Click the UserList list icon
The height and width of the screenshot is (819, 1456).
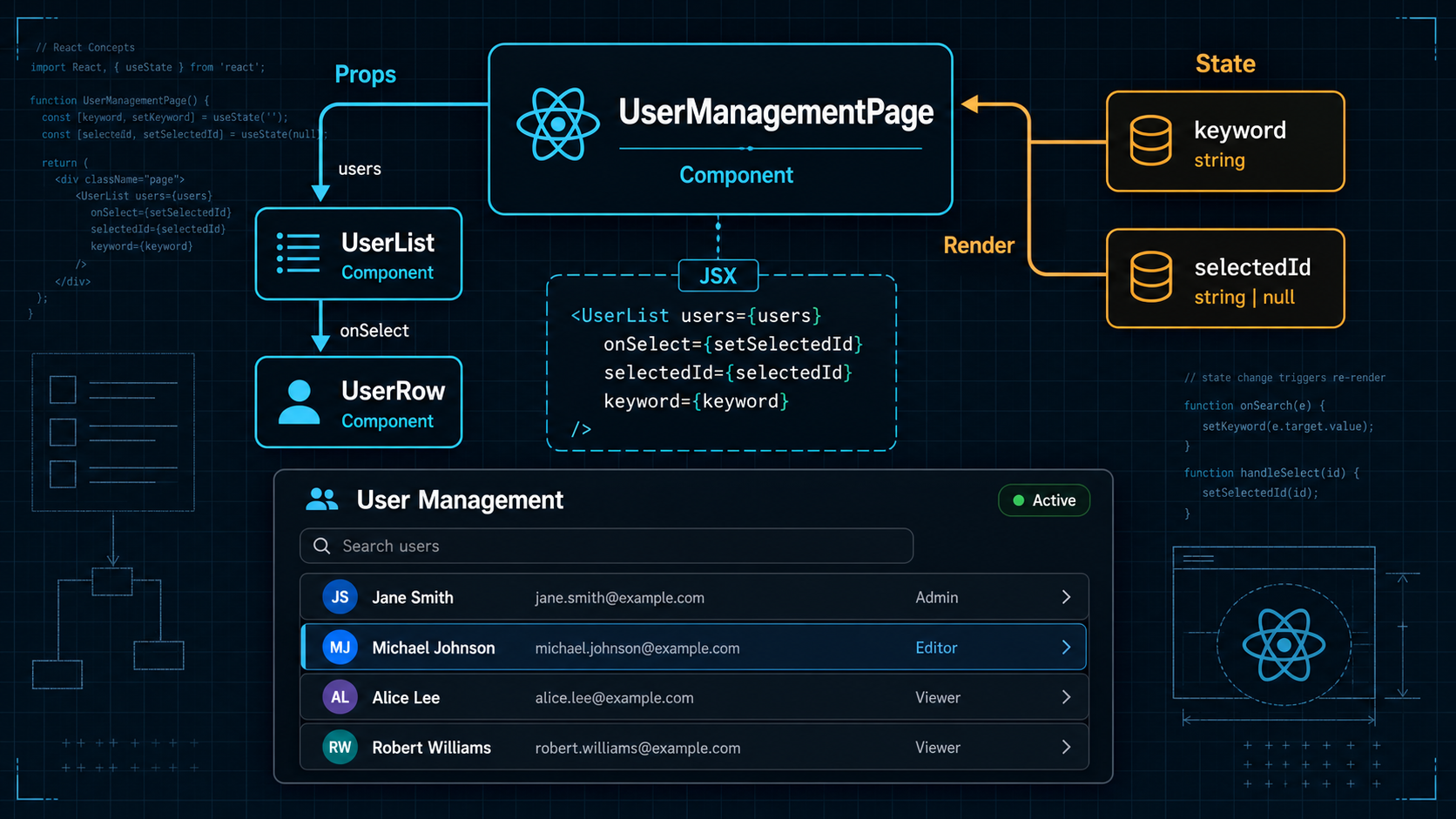tap(298, 253)
